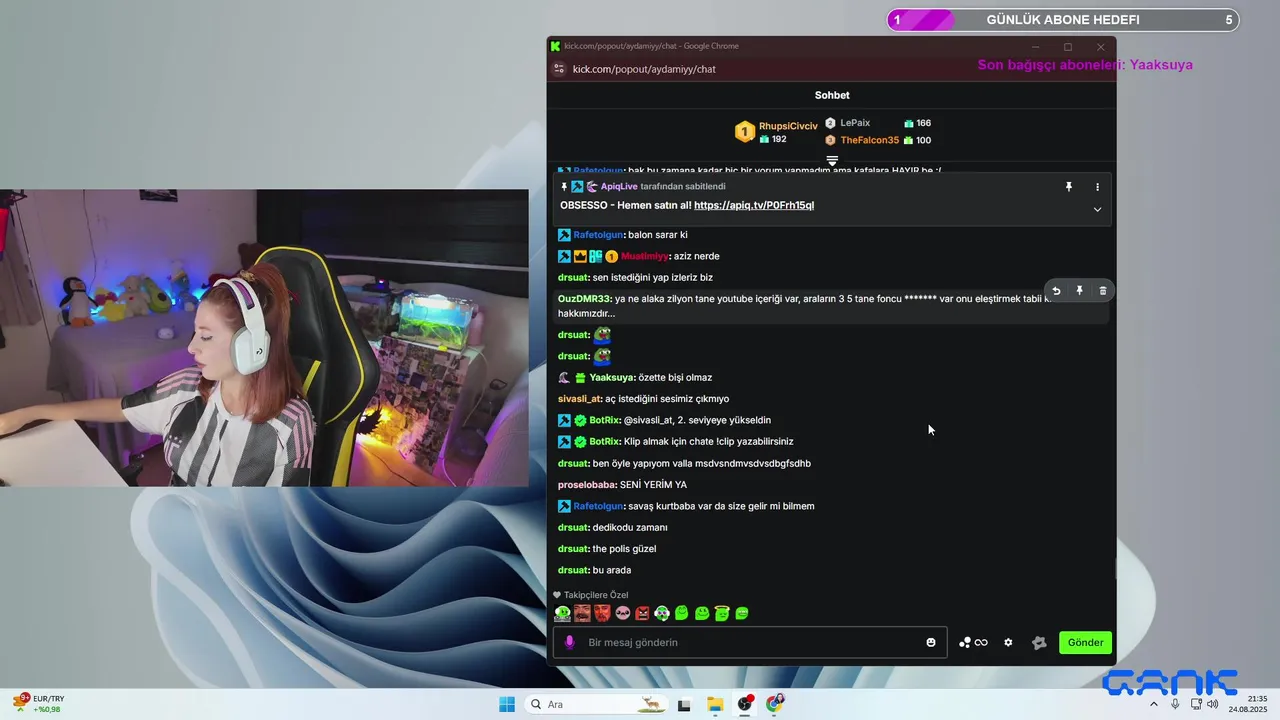This screenshot has width=1280, height=720.
Task: Click the moderator badge icon beside settings
Action: point(1039,643)
